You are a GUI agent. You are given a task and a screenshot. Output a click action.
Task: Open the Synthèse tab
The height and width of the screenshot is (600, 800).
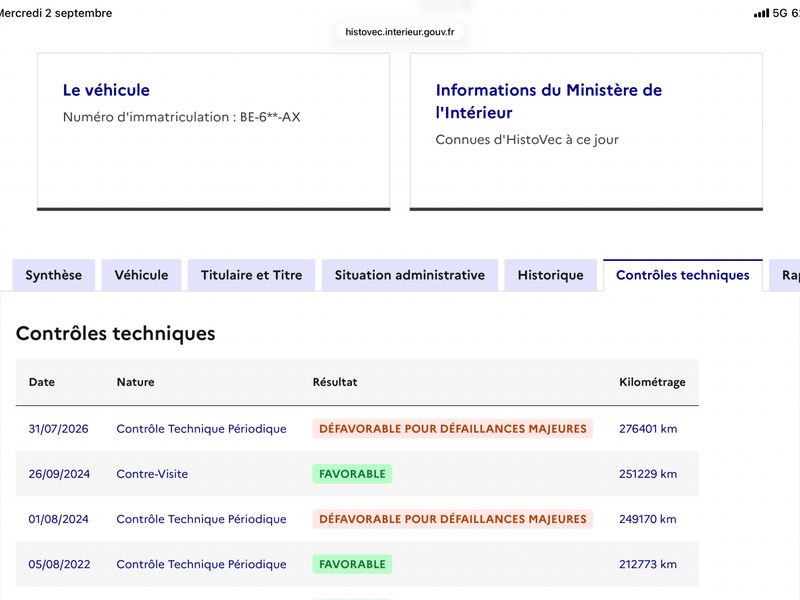[x=54, y=275]
